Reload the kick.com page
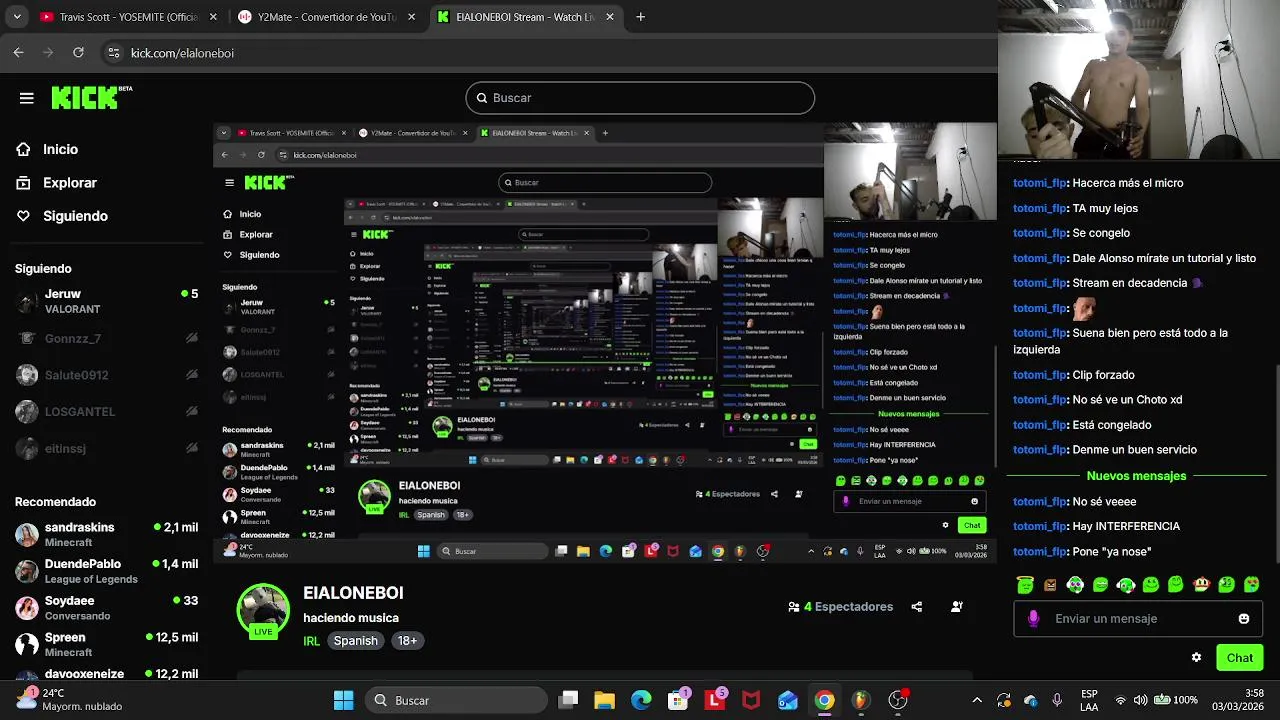1280x720 pixels. tap(78, 53)
